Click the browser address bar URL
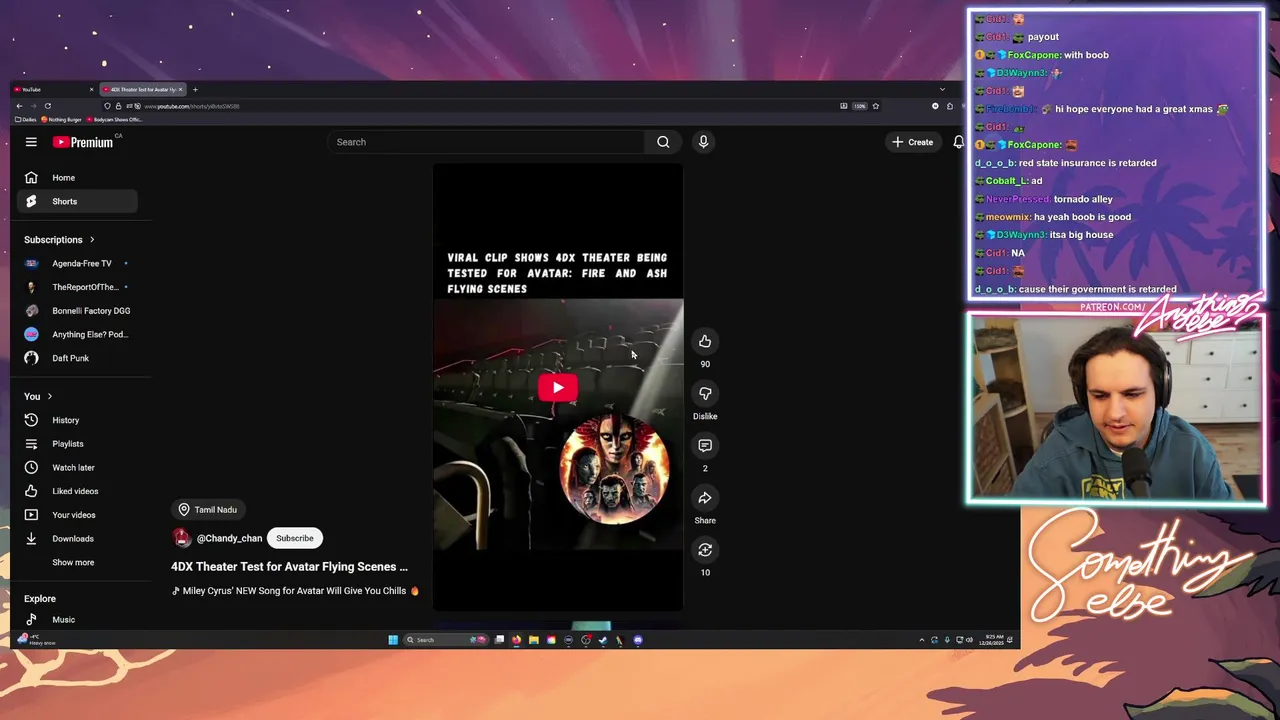 click(192, 106)
